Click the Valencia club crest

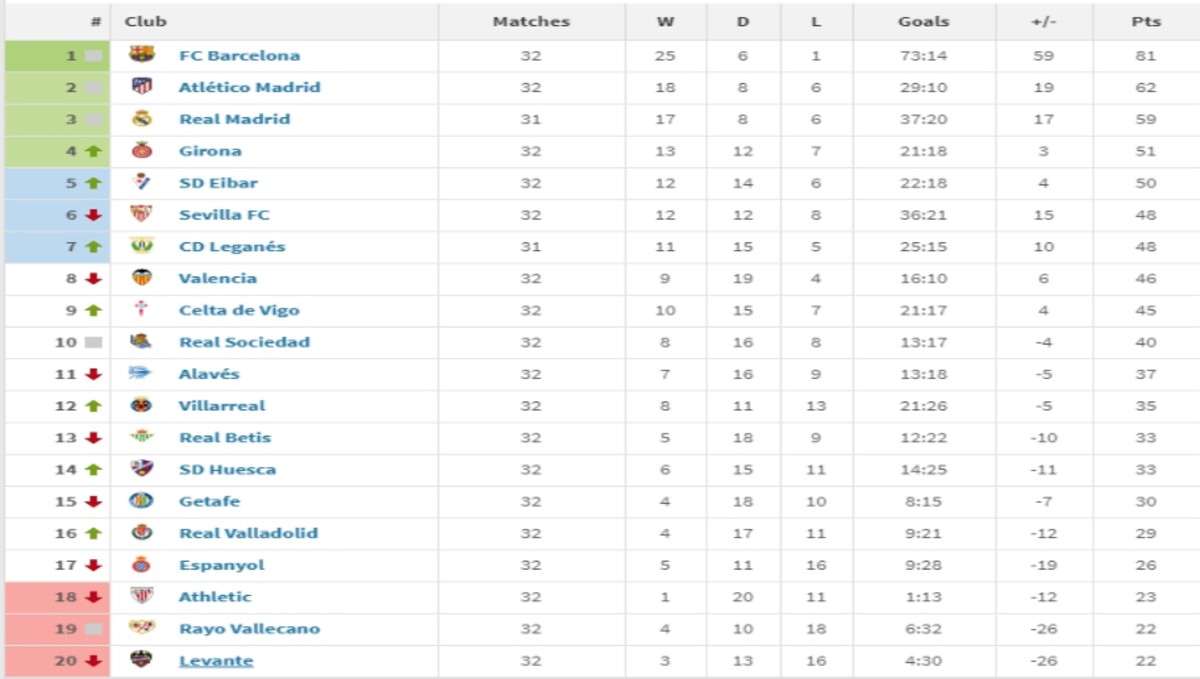pyautogui.click(x=142, y=278)
